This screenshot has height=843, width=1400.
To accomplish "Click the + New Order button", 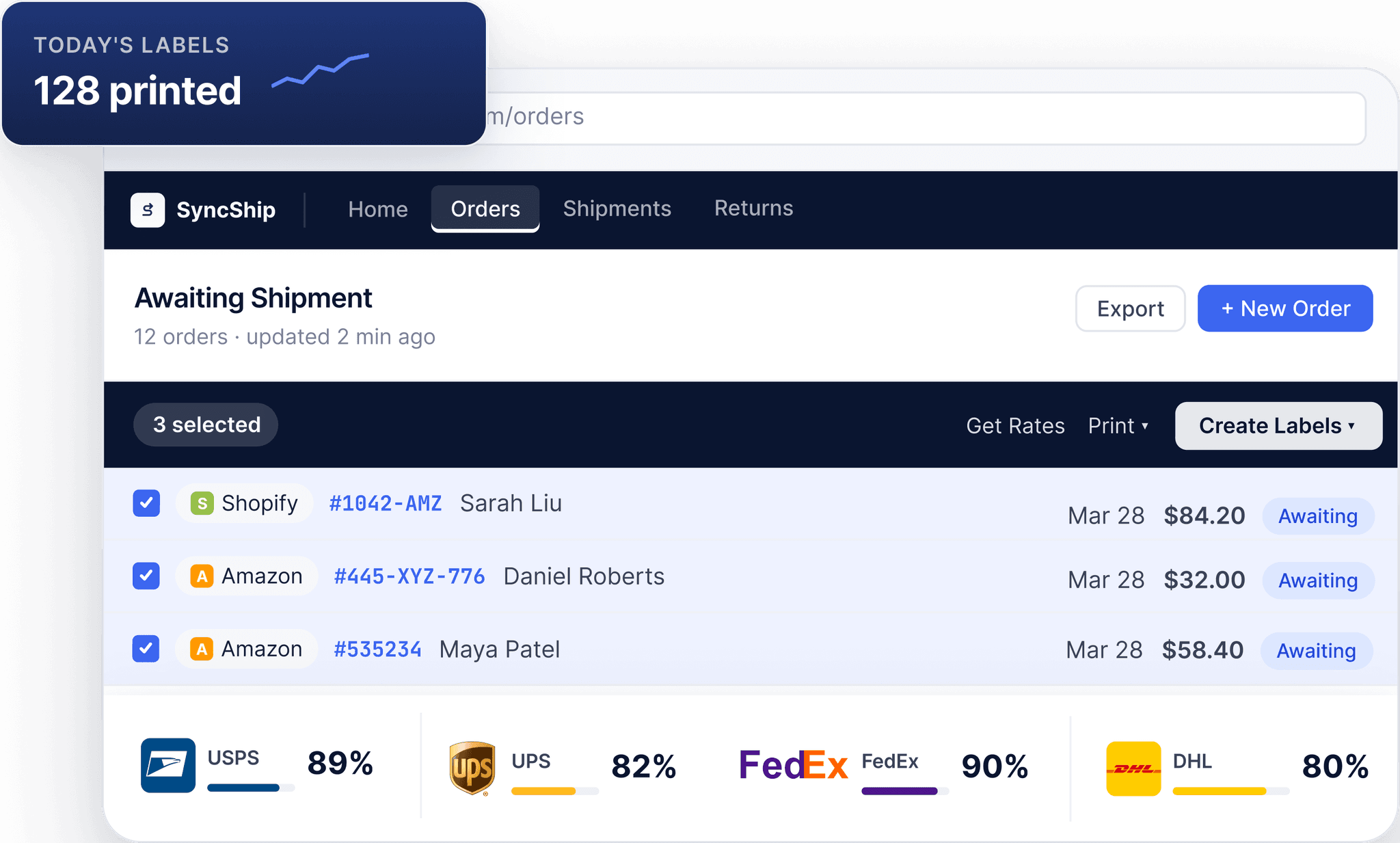I will click(1285, 308).
